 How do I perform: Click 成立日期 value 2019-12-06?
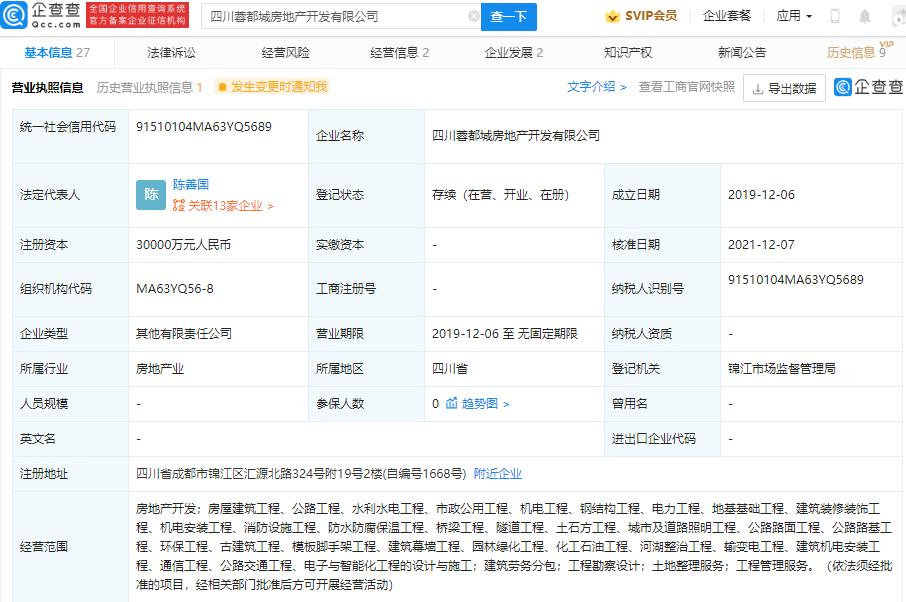pyautogui.click(x=761, y=195)
